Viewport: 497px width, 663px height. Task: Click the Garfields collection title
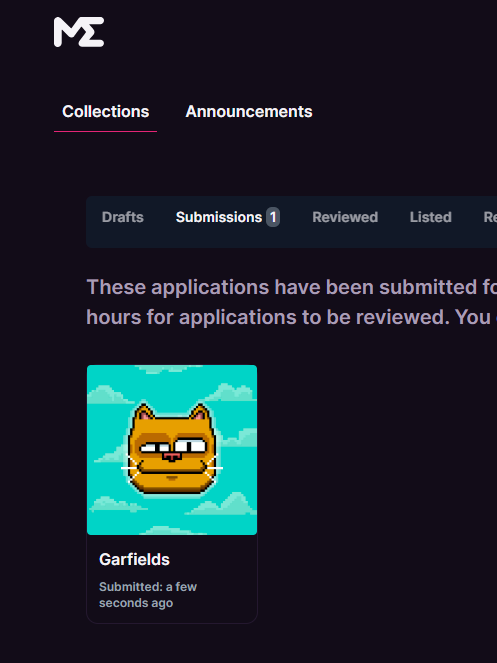pyautogui.click(x=135, y=559)
